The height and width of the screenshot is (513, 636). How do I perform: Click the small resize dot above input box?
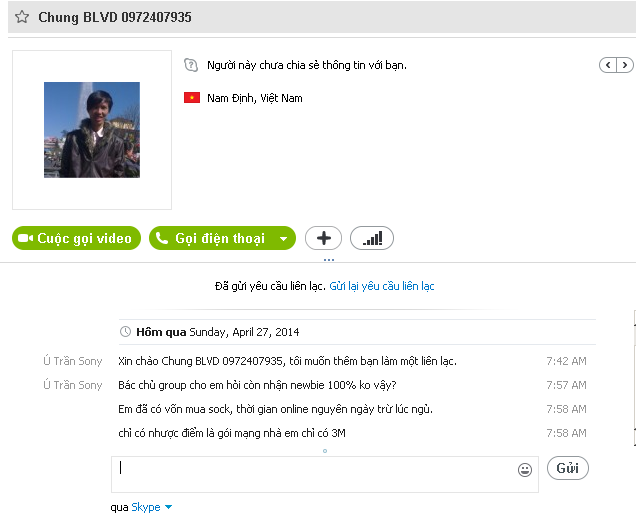(325, 451)
